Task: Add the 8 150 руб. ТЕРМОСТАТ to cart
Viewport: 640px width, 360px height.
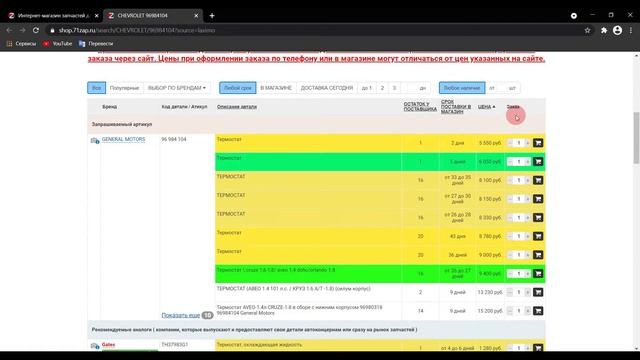Action: click(x=538, y=199)
